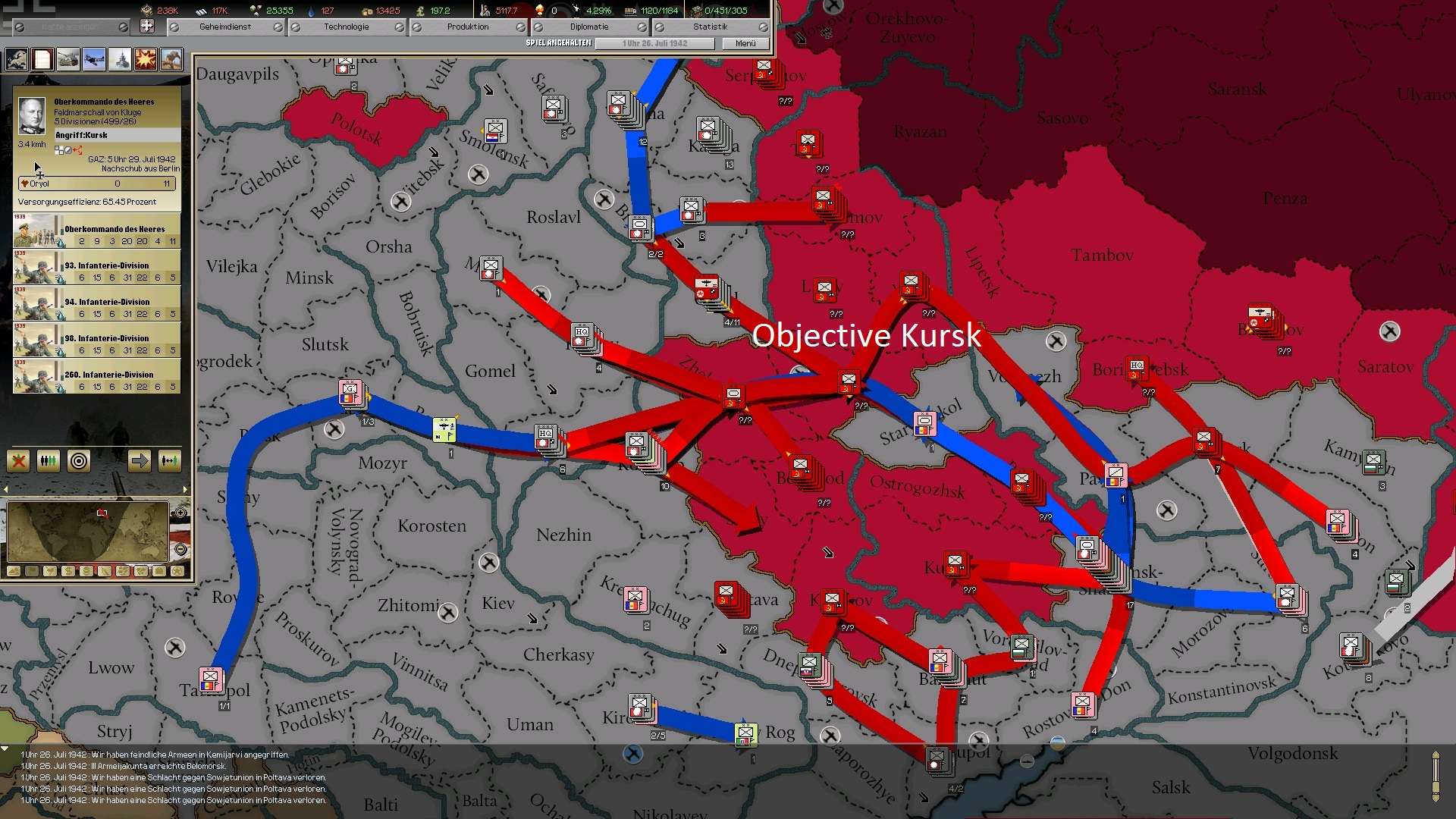The width and height of the screenshot is (1456, 819).
Task: Expand the message log arrow at bottom-left
Action: point(5,748)
